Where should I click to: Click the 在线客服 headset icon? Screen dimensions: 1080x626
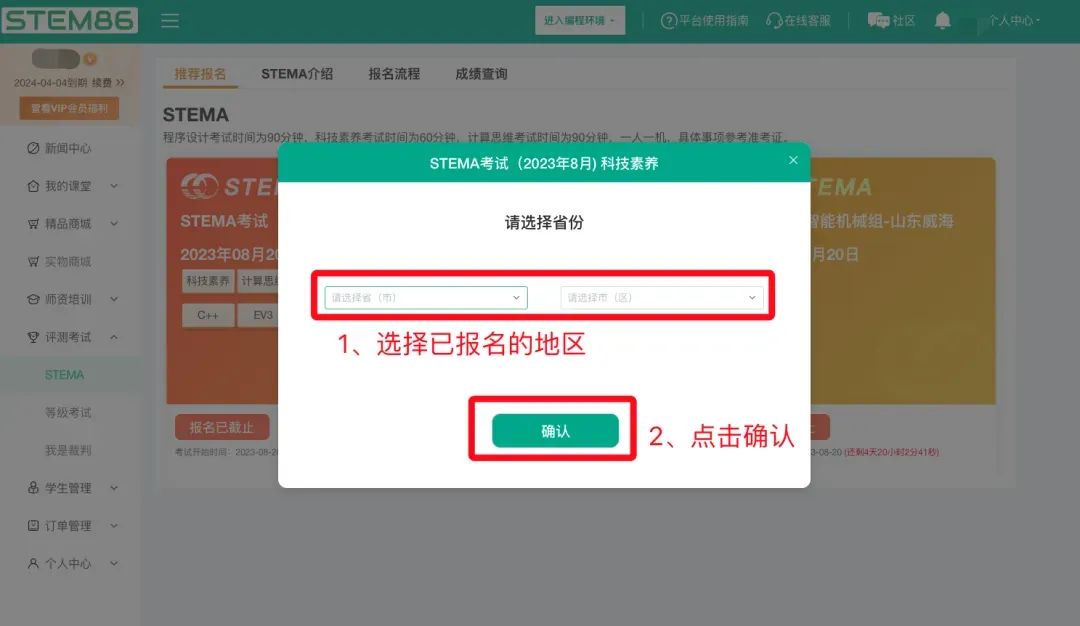pyautogui.click(x=773, y=21)
